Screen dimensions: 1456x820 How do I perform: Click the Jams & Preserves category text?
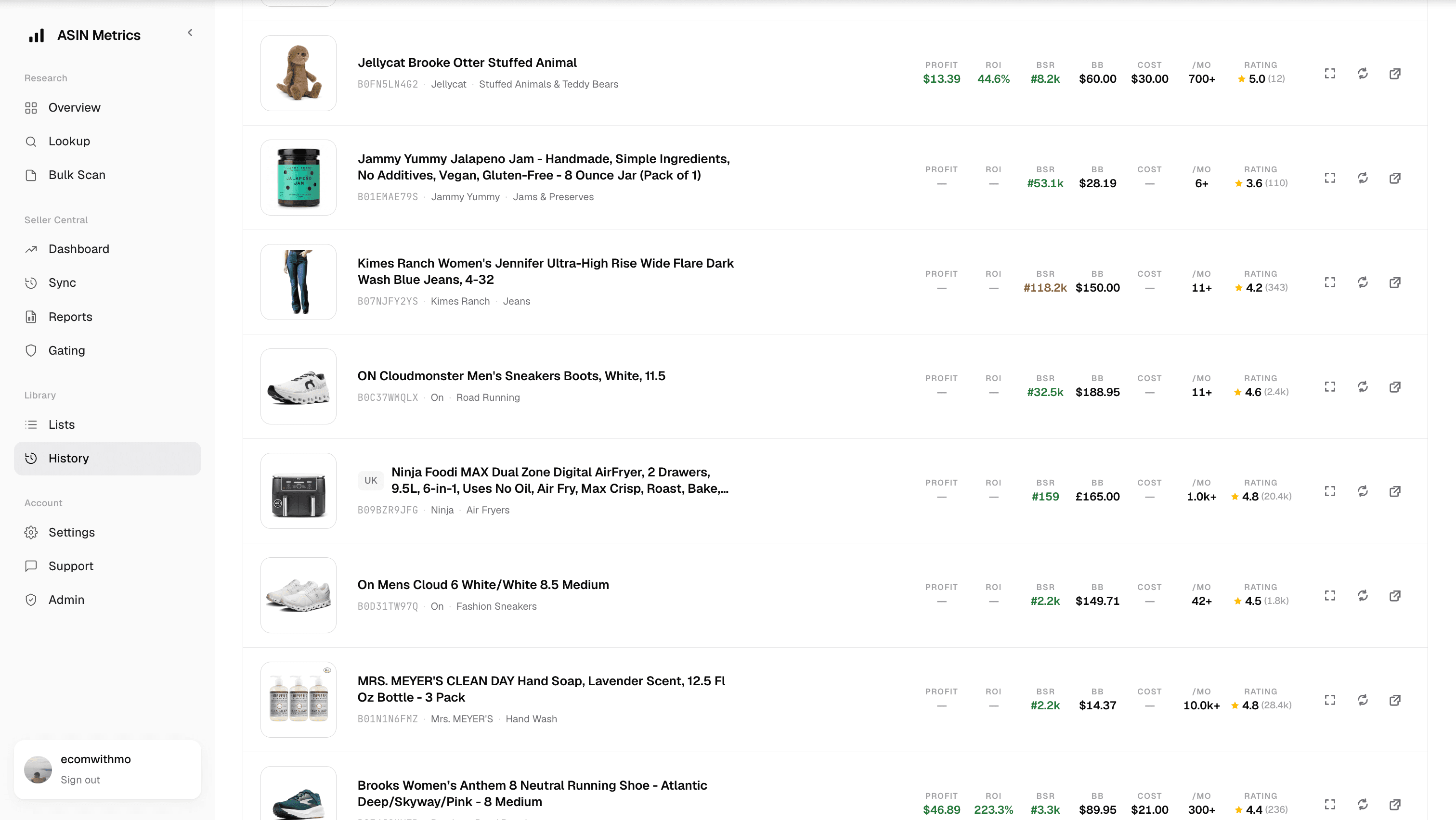[x=553, y=197]
